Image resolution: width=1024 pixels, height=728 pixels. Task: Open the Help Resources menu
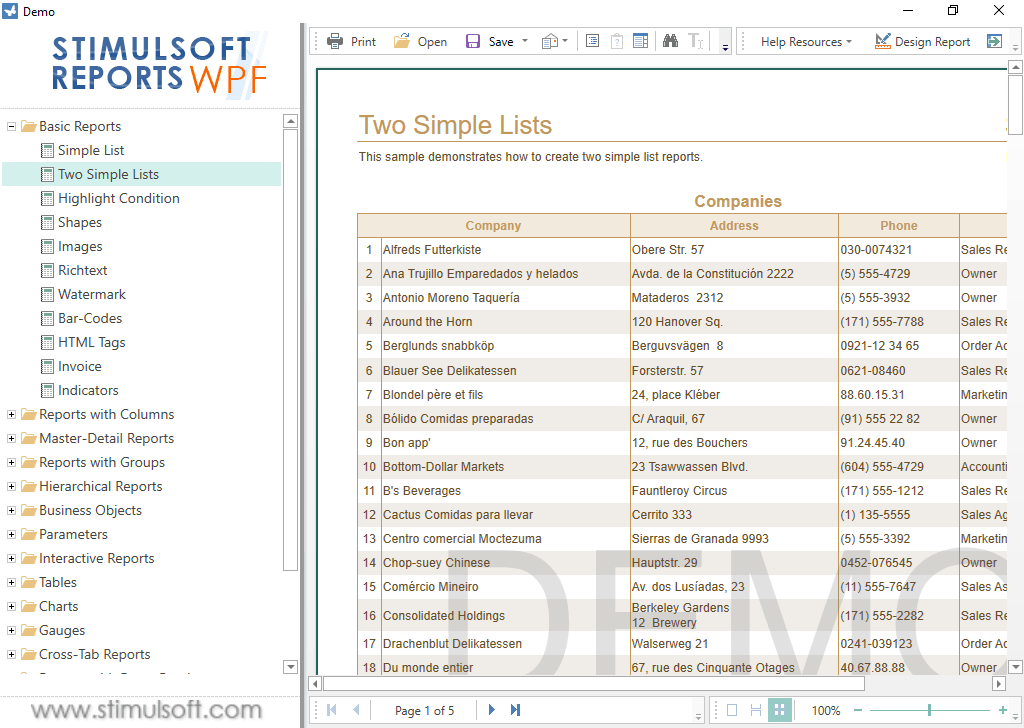point(806,41)
